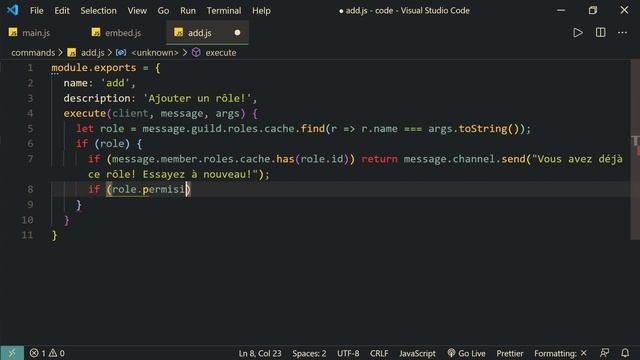Click Formatting status item
Image resolution: width=640 pixels, height=360 pixels.
coord(560,353)
